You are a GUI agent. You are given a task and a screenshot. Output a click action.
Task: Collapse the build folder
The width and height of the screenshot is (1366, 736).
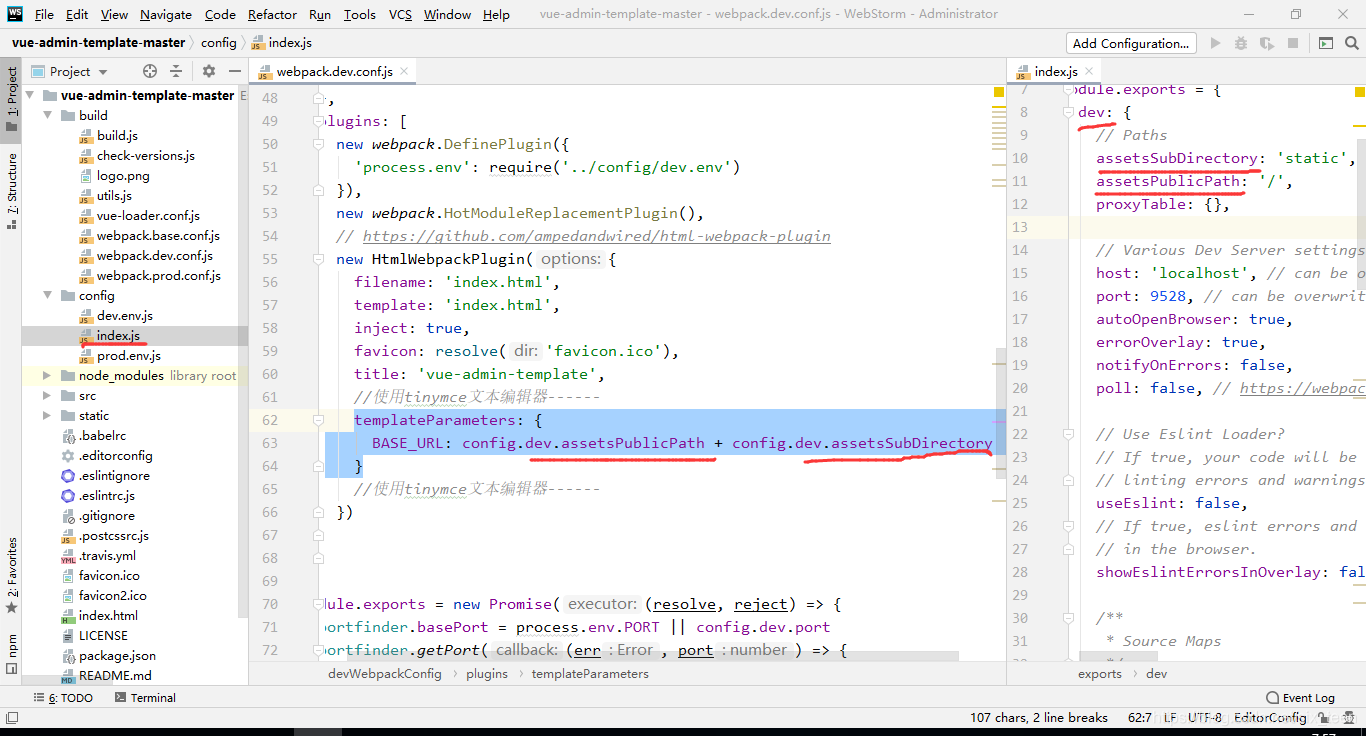48,116
